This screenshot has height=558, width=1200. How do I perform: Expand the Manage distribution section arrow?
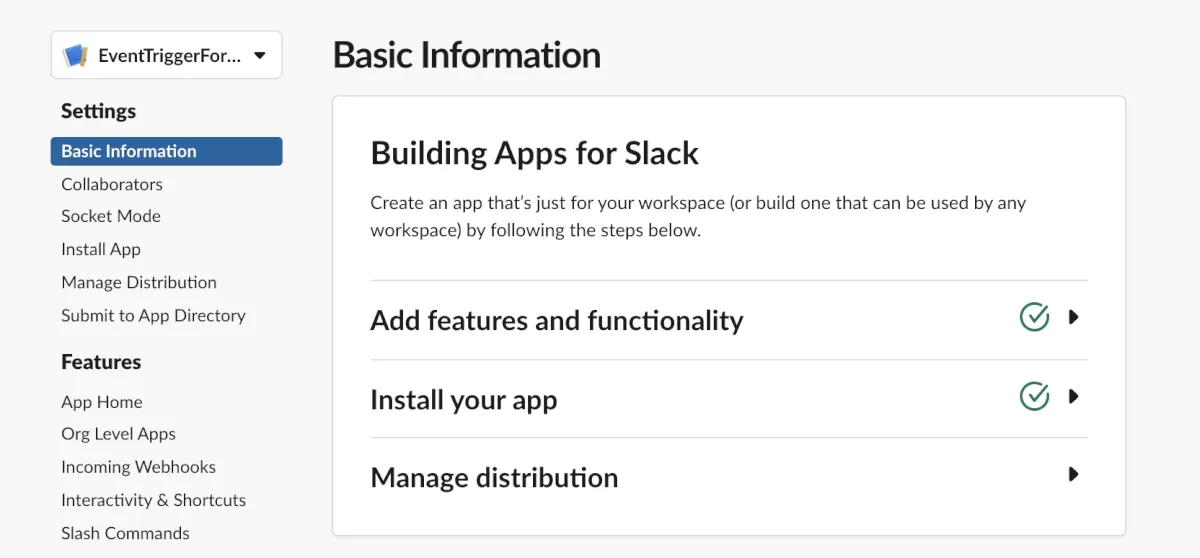(x=1073, y=475)
